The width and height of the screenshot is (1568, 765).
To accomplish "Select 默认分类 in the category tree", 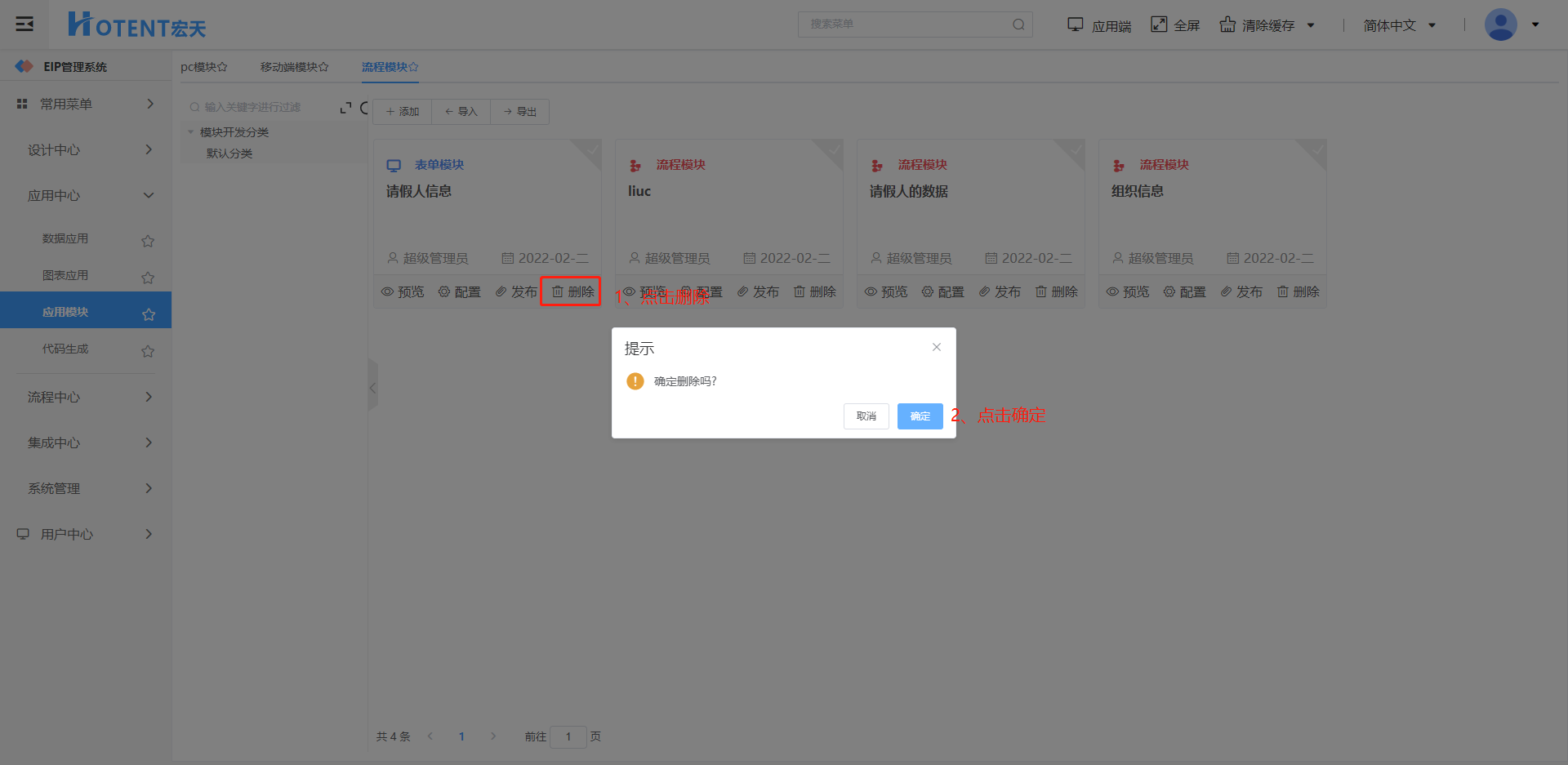I will (229, 153).
